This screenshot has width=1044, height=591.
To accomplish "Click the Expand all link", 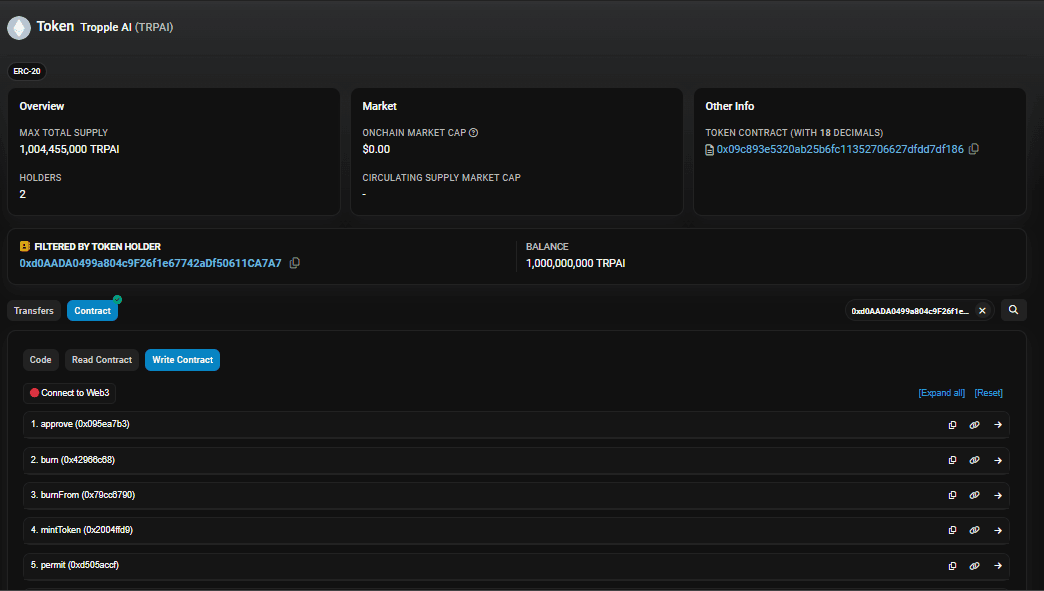I will click(941, 393).
